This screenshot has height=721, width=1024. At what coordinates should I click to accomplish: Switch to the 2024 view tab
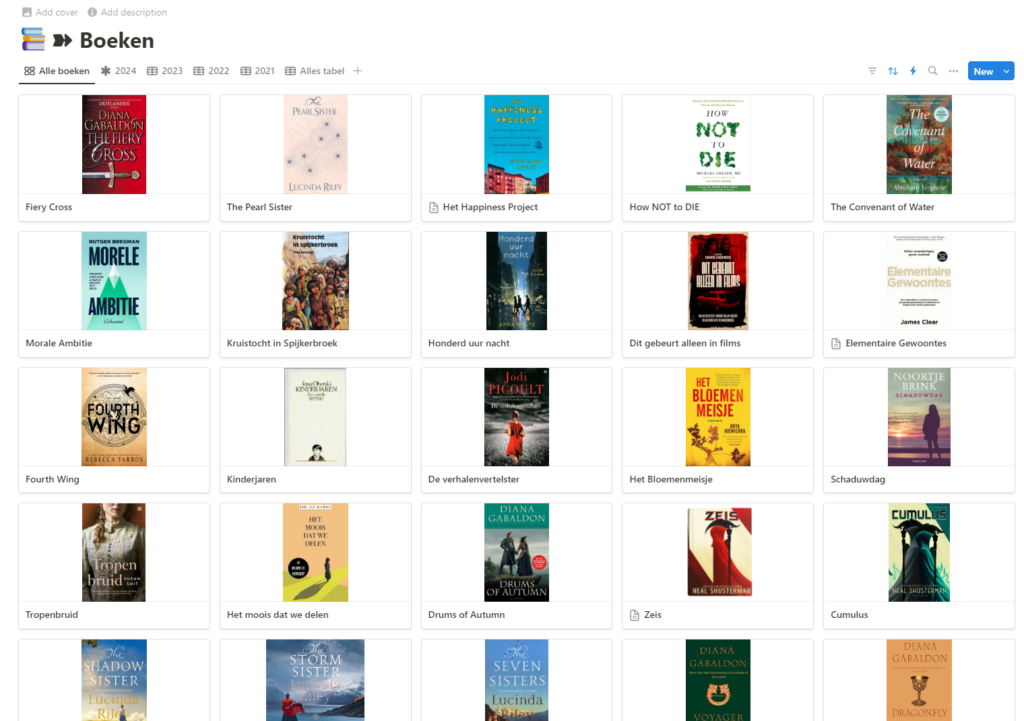pos(118,71)
